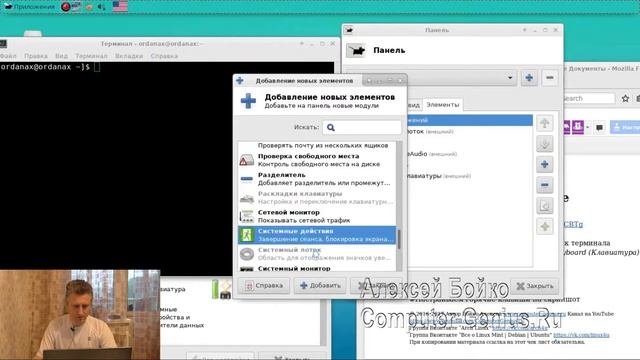
Task: Open the Правка menu in Terminal
Action: (36, 56)
